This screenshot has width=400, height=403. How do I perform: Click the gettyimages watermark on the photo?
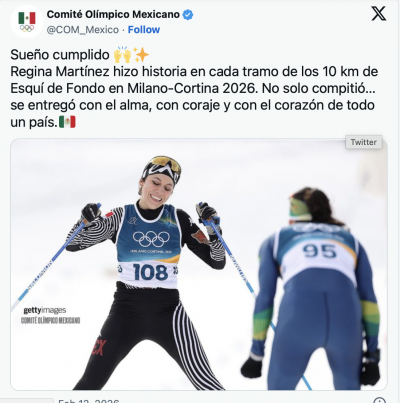click(45, 310)
